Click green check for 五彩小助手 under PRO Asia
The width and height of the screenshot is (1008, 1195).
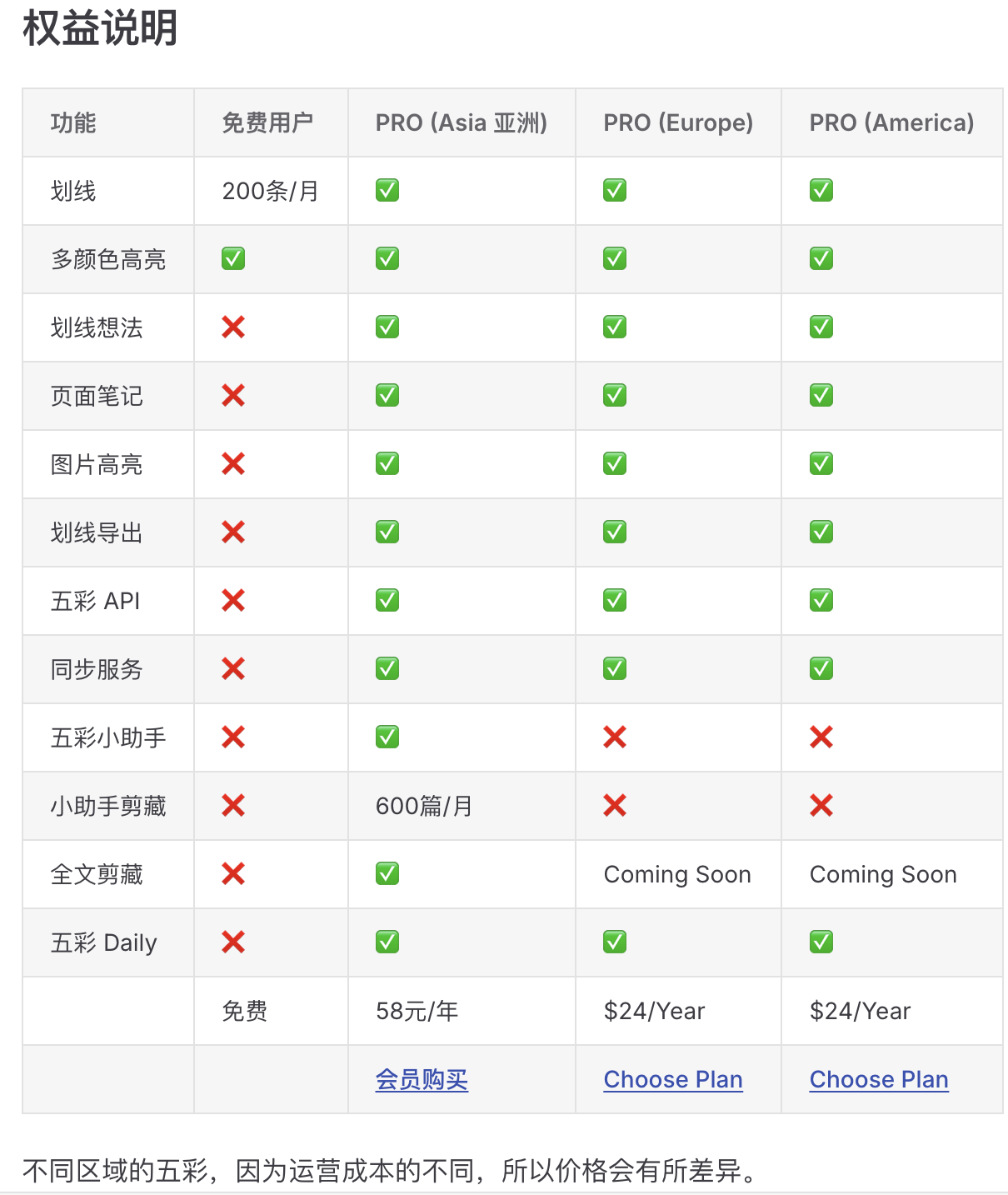[387, 737]
